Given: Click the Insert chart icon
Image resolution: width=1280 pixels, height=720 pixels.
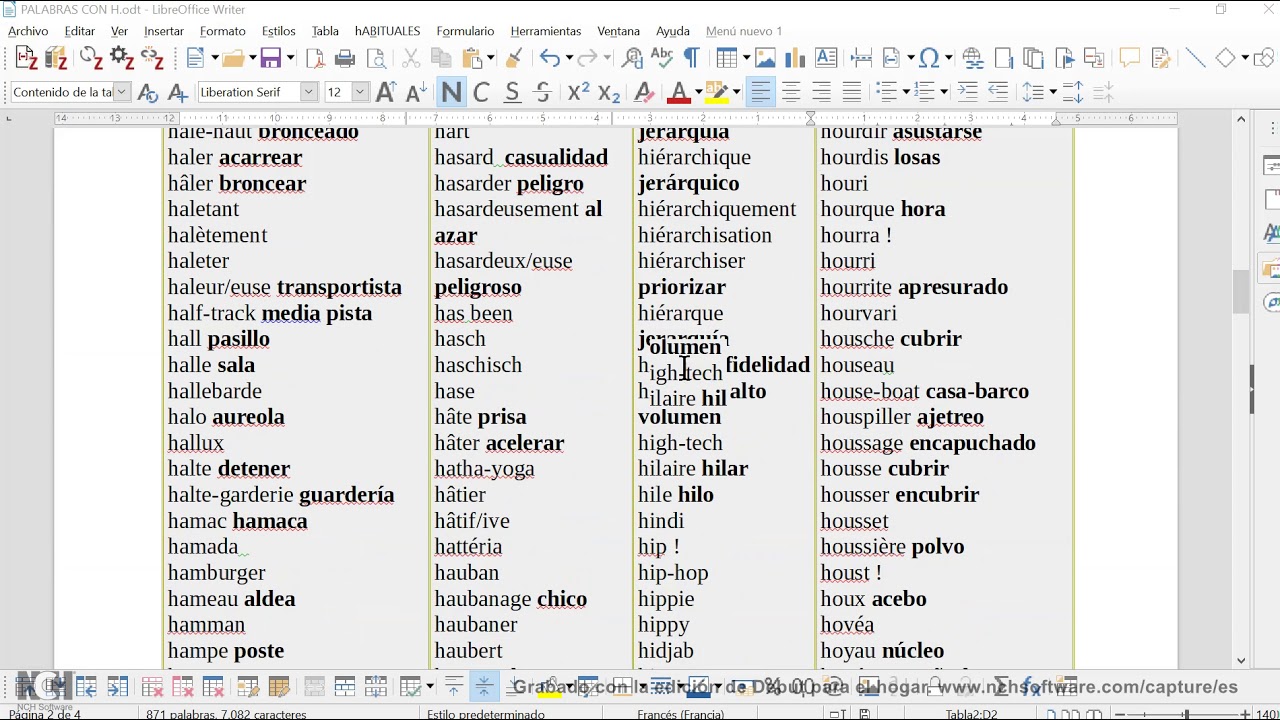Looking at the screenshot, I should tap(796, 58).
